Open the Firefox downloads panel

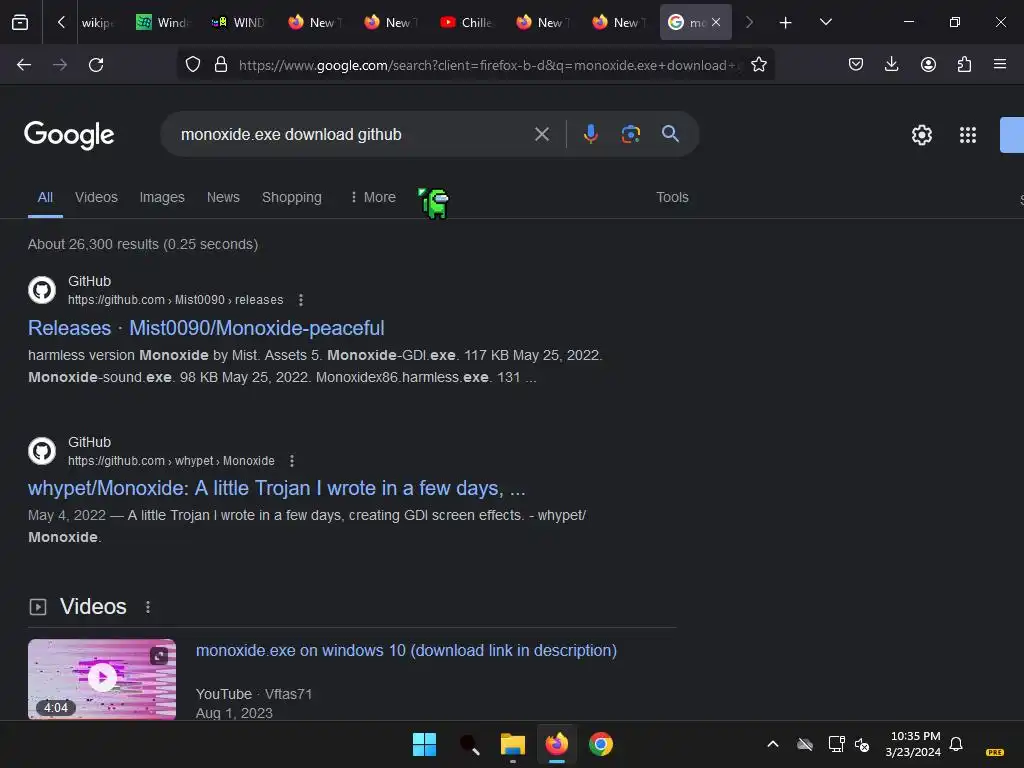[891, 65]
